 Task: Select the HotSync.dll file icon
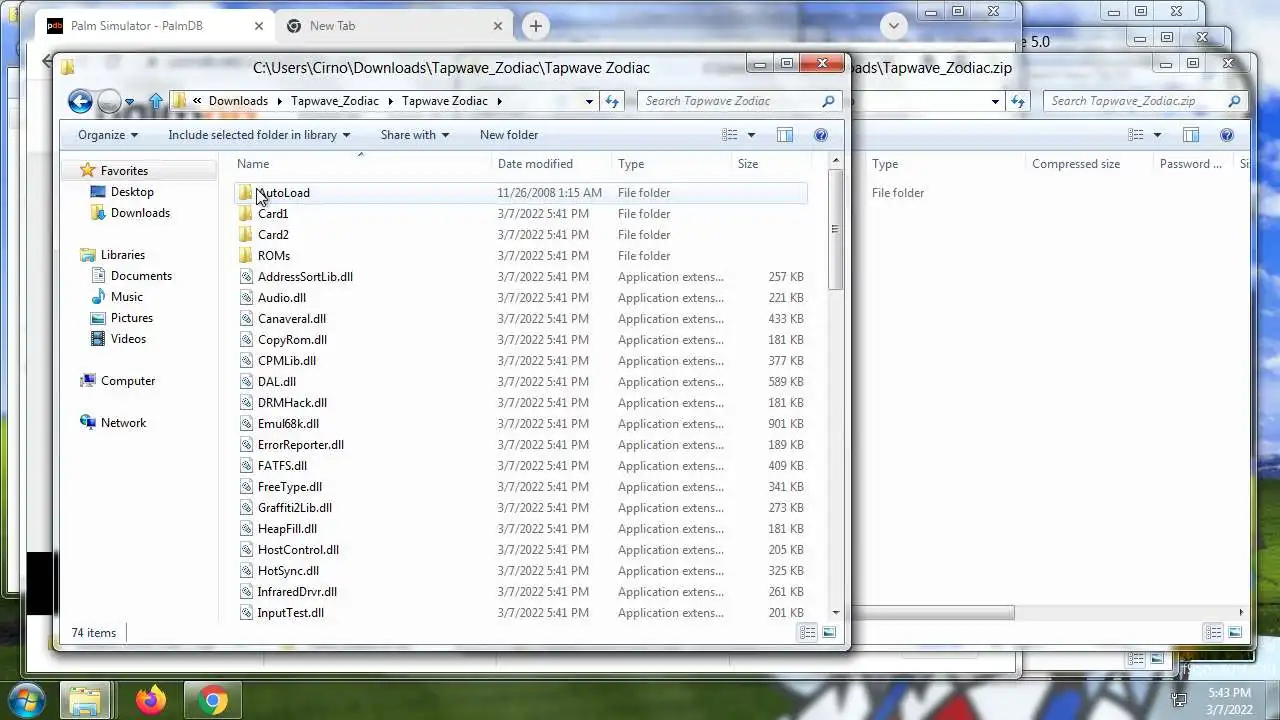(x=246, y=571)
